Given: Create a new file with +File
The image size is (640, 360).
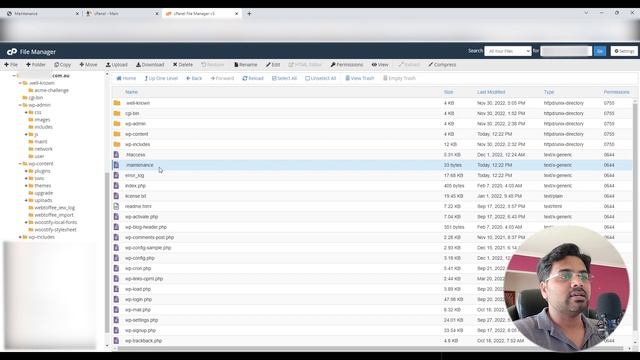Looking at the screenshot, I should point(11,64).
